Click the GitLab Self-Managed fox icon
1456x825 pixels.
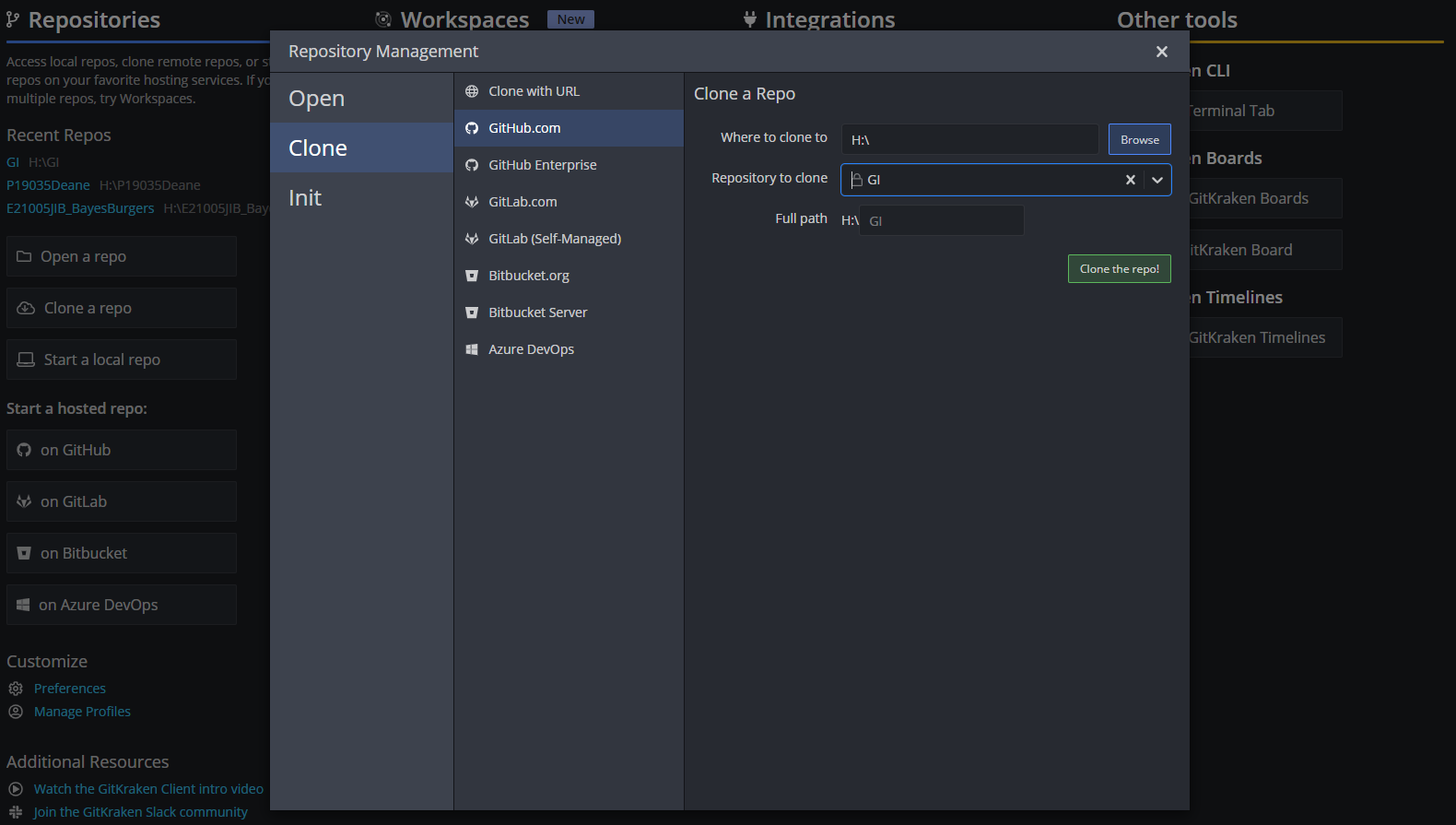(472, 239)
